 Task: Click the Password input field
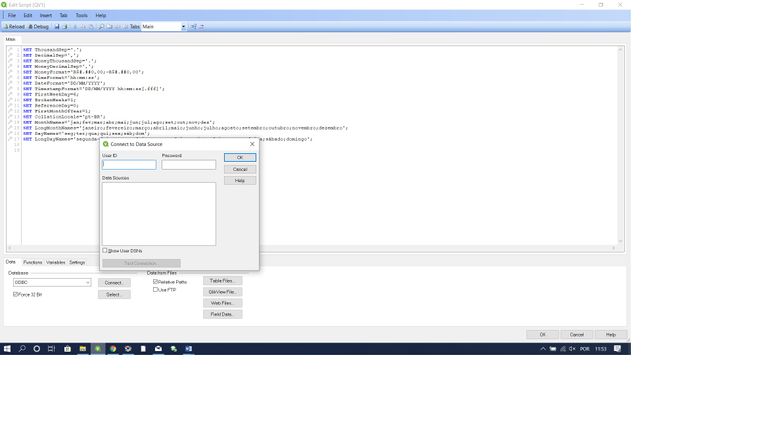(189, 165)
